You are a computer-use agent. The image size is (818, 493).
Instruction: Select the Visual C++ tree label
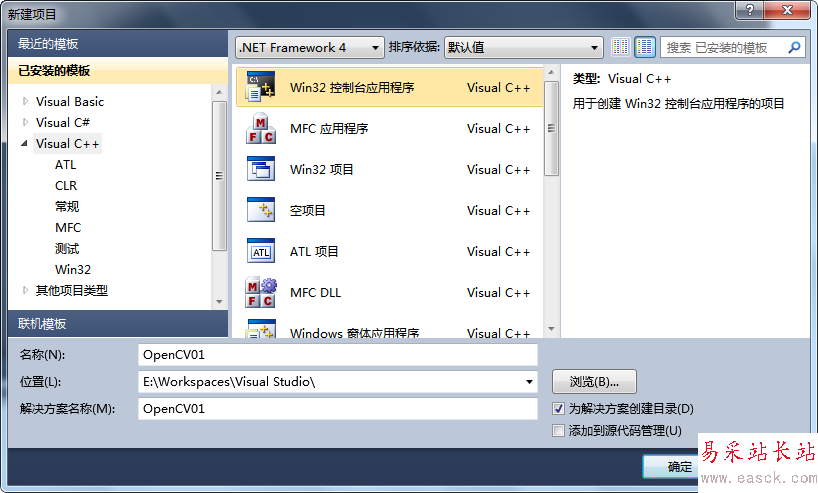click(x=67, y=143)
